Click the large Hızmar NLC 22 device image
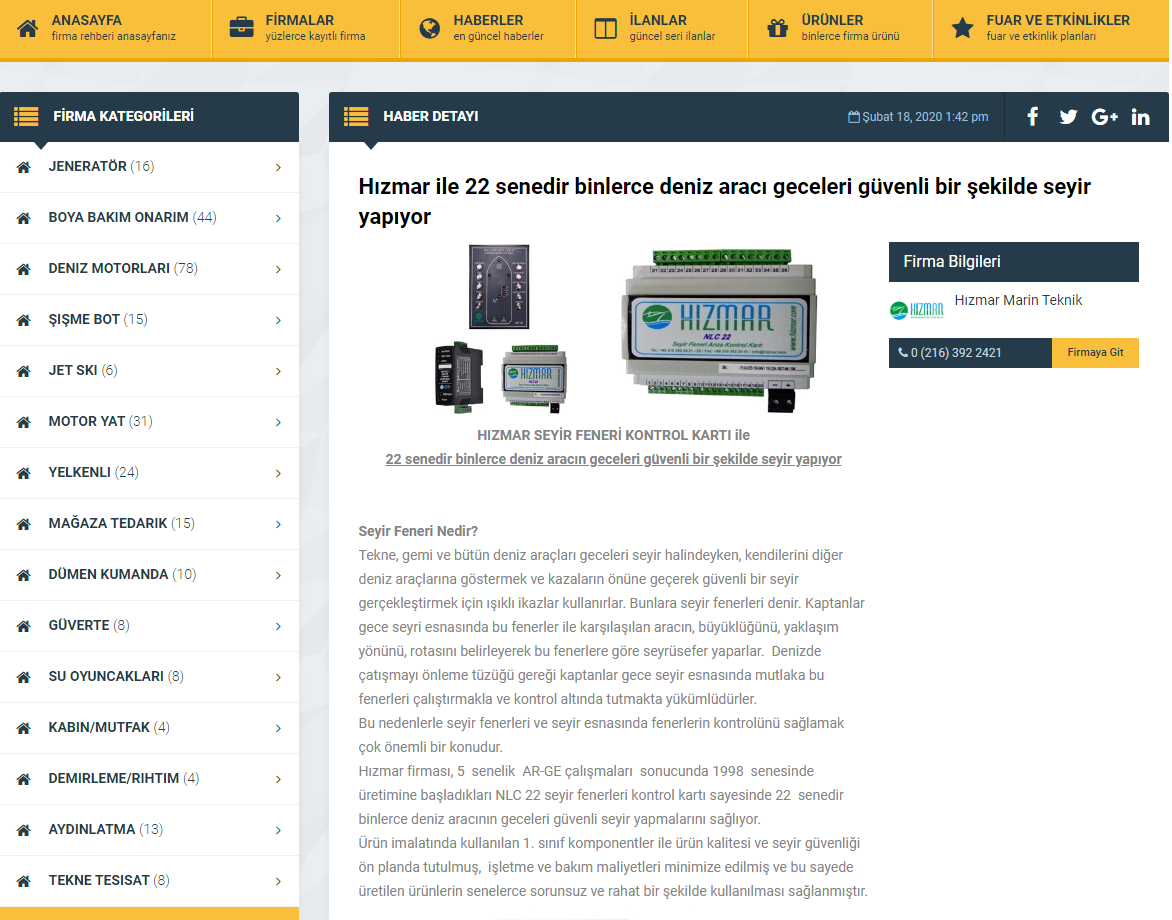The height and width of the screenshot is (920, 1172). (719, 330)
